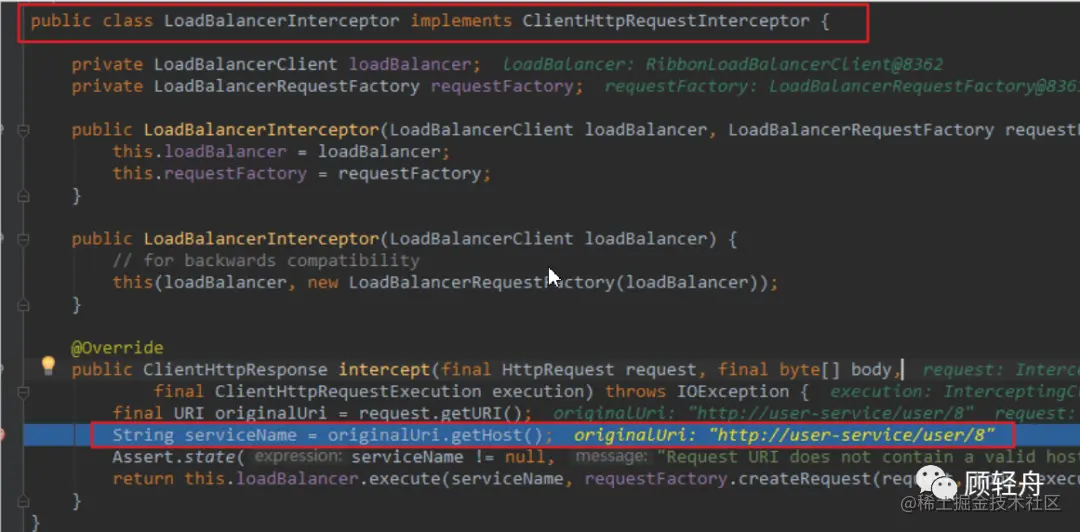Viewport: 1080px width, 532px height.
Task: Toggle breakpoint on the serviceName line gutter
Action: click(x=2, y=435)
